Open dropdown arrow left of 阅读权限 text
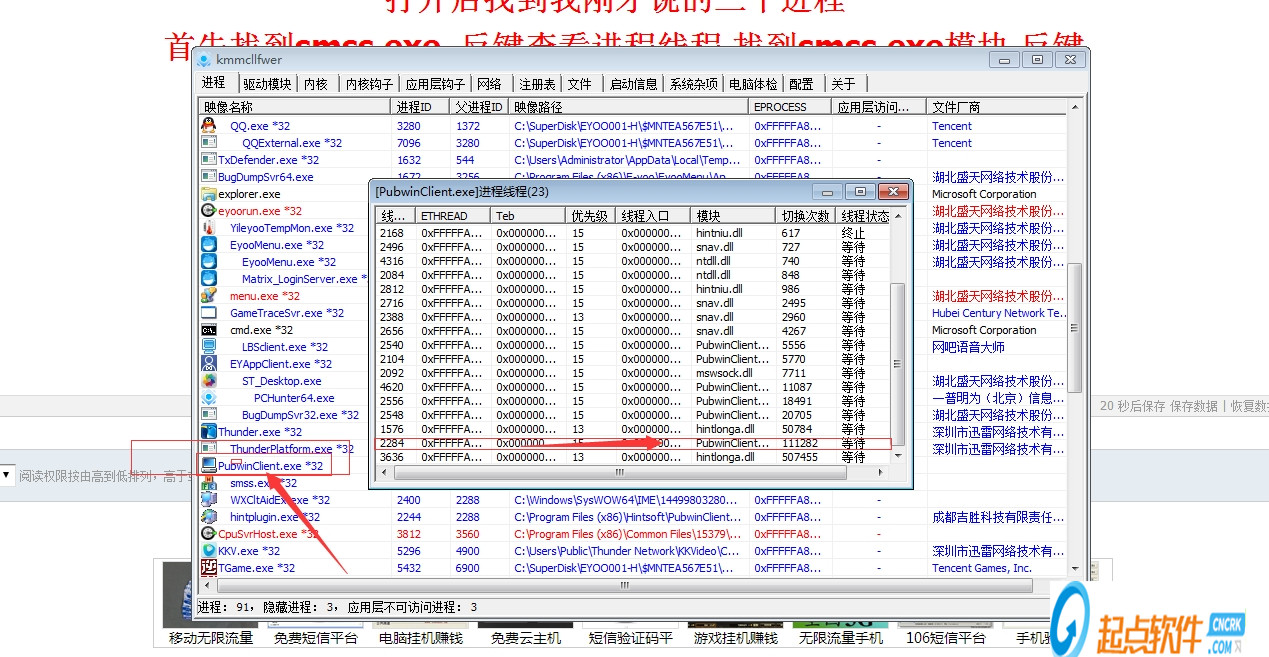The image size is (1269, 657). tap(7, 475)
